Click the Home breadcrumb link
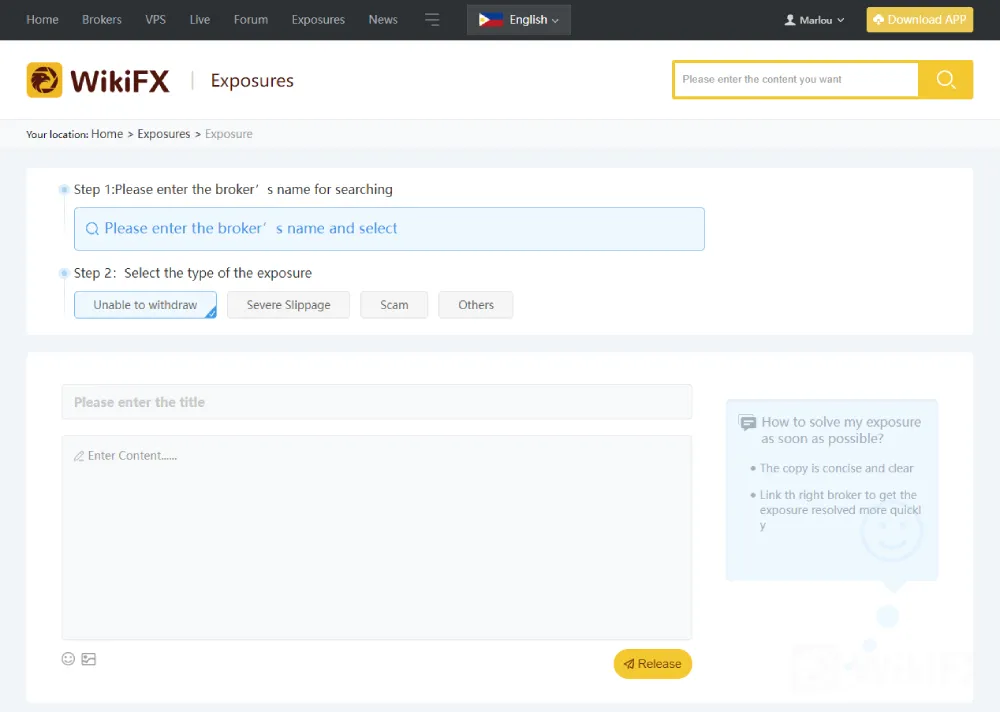Viewport: 1000px width, 712px height. click(x=107, y=134)
